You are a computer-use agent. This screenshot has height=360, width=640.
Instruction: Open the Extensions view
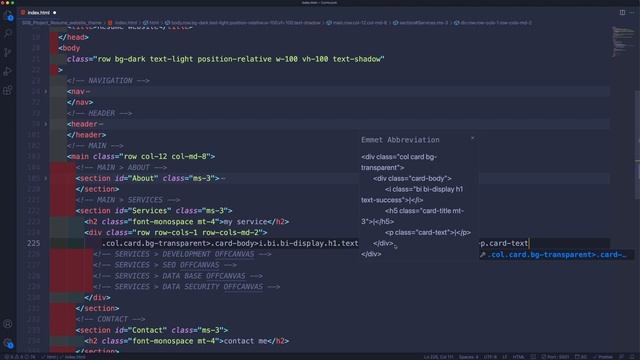tap(8, 90)
